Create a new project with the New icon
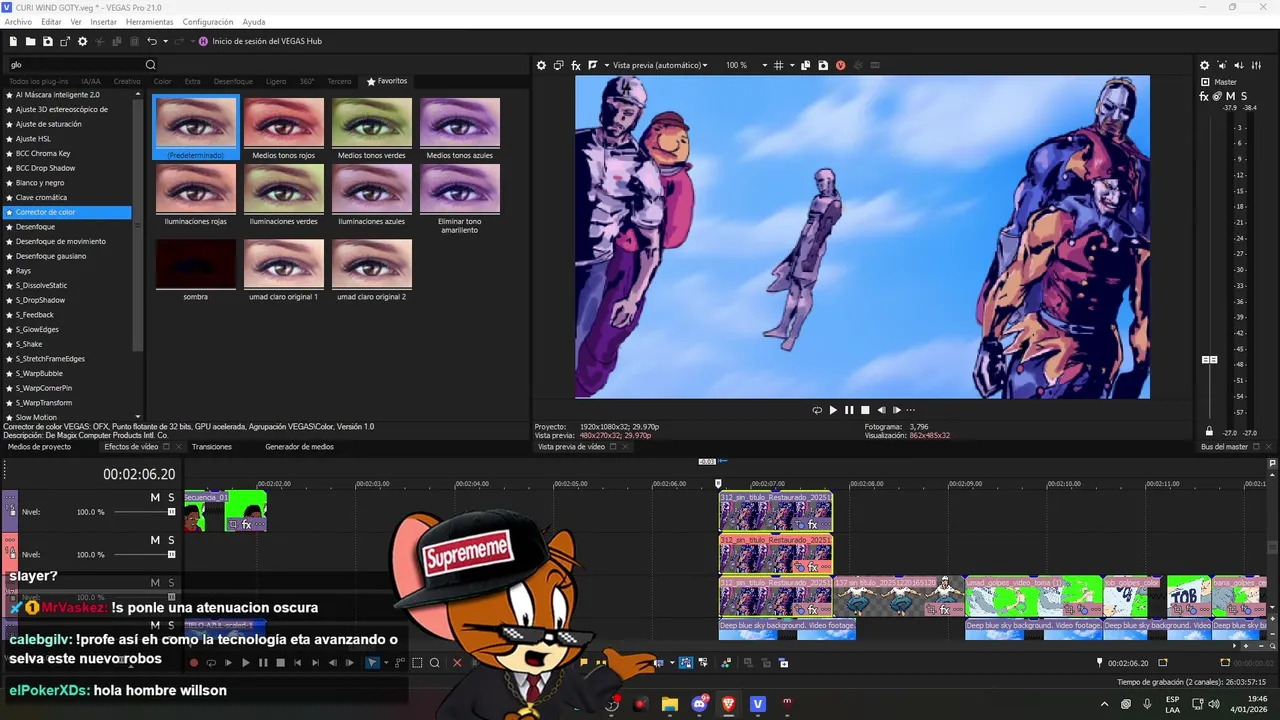Viewport: 1280px width, 720px height. (13, 41)
